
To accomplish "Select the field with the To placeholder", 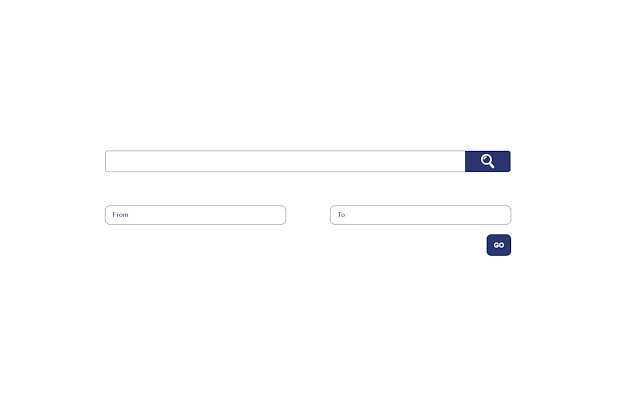I will tap(420, 215).
